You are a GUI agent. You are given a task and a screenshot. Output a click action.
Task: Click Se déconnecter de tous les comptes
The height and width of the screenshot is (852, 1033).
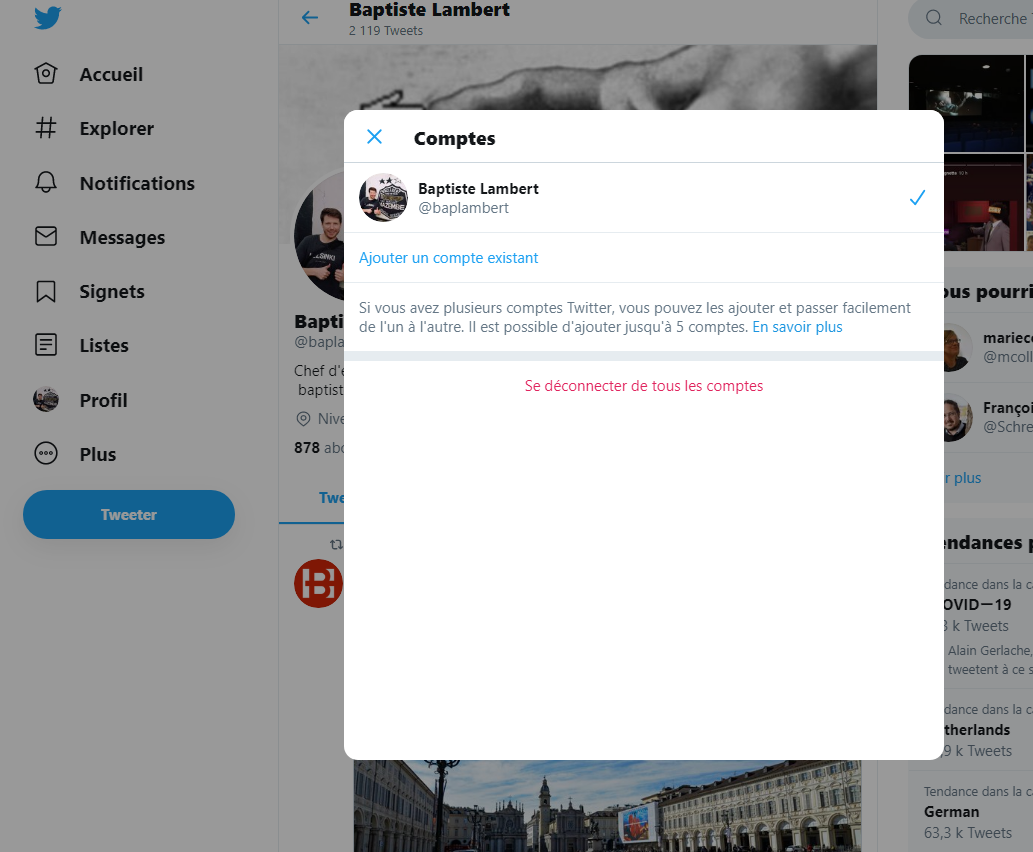pos(643,386)
